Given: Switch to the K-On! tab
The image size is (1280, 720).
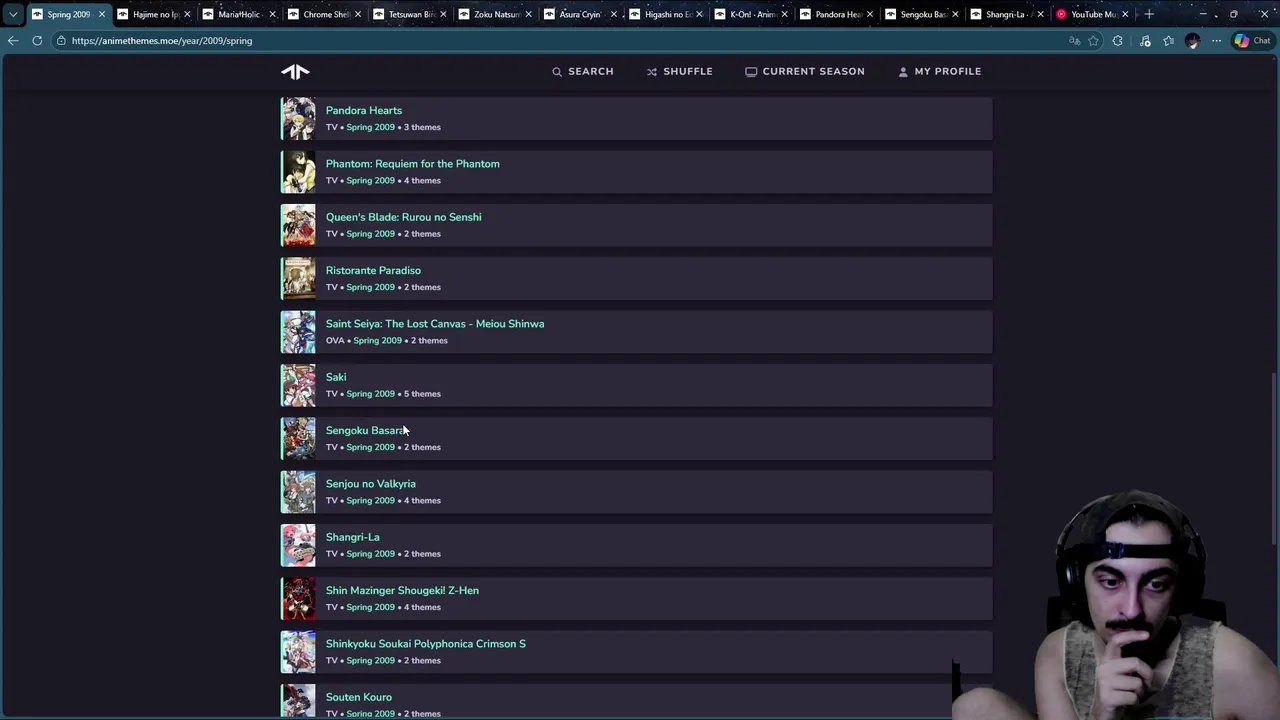Looking at the screenshot, I should click(752, 14).
